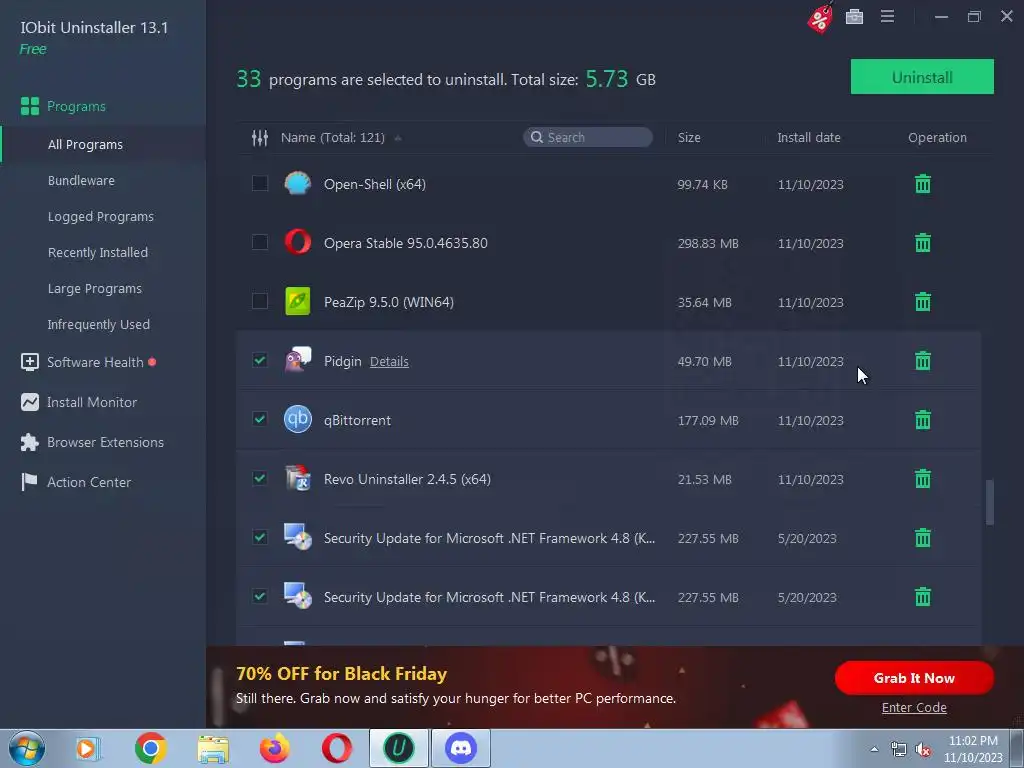Open the Opera taskbar icon
Screen dimensions: 1024x768
(x=337, y=748)
